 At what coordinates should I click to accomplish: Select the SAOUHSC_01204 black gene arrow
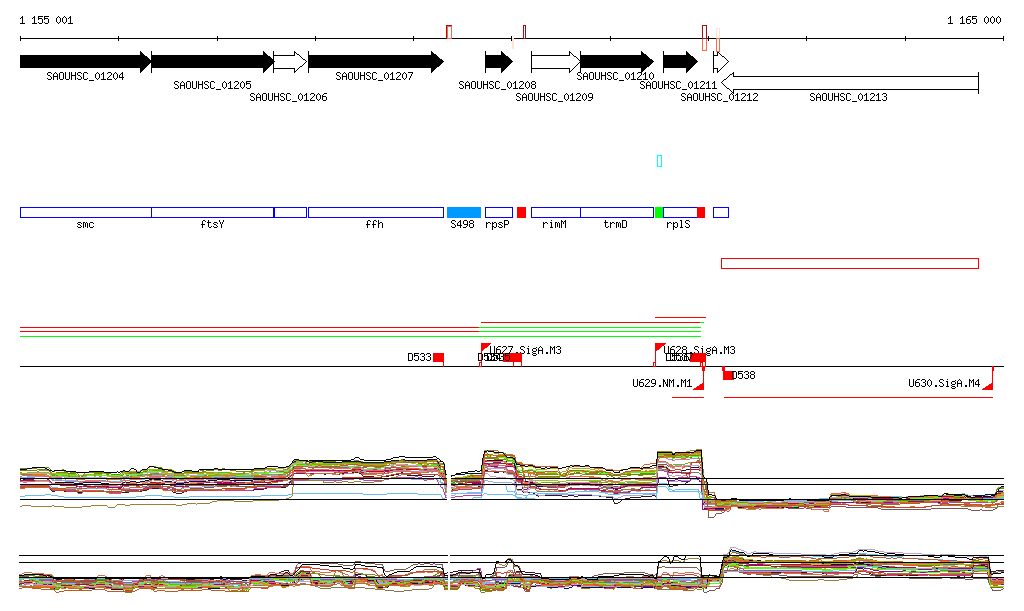(x=86, y=62)
